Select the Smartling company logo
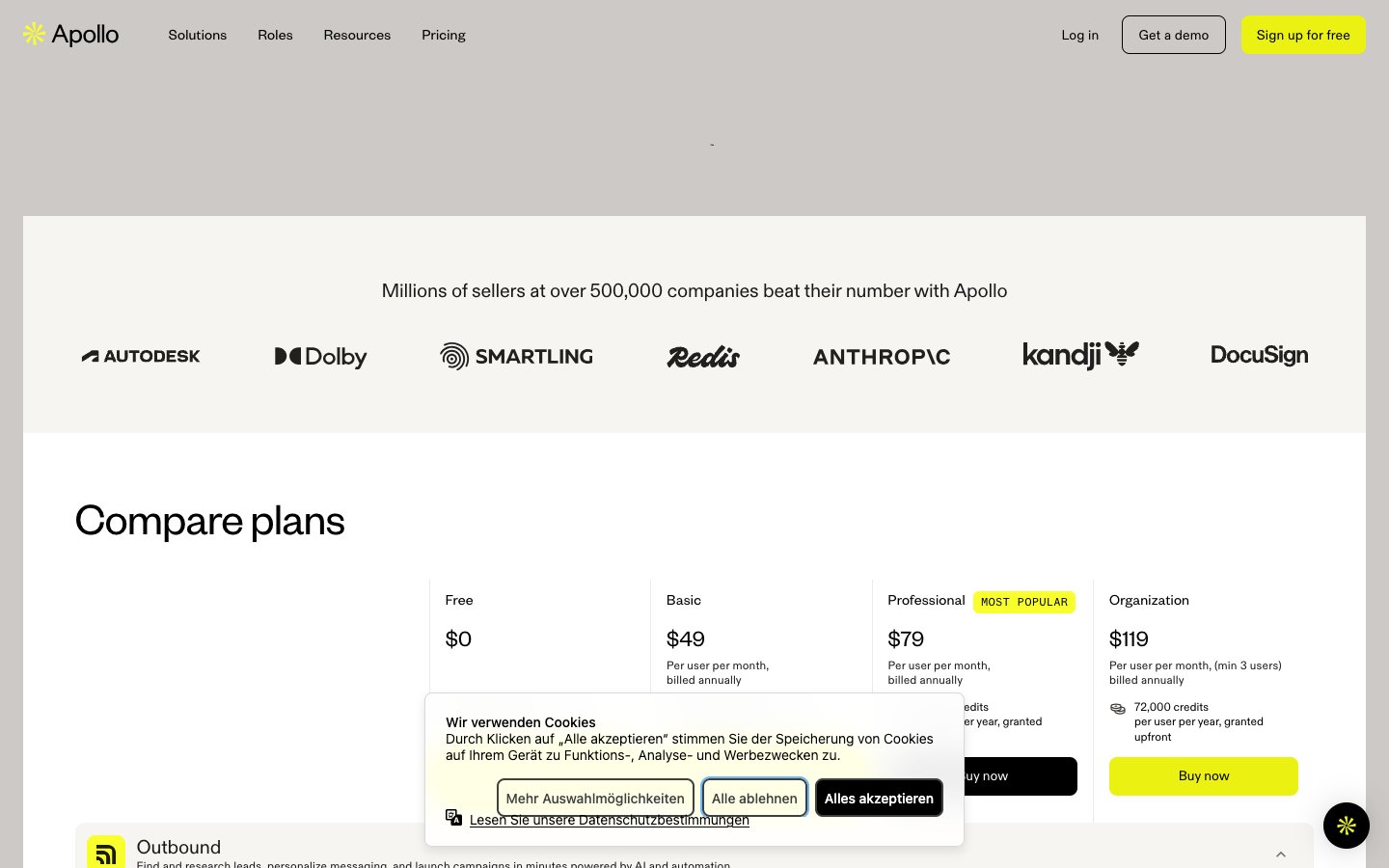This screenshot has height=868, width=1389. [516, 356]
